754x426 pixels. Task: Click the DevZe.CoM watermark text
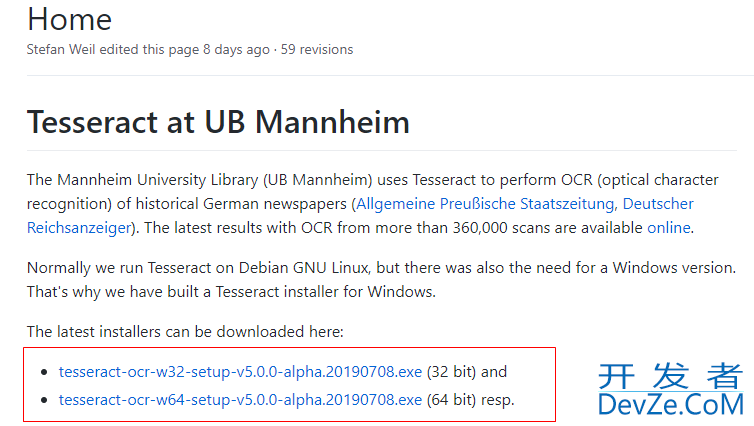tap(671, 404)
